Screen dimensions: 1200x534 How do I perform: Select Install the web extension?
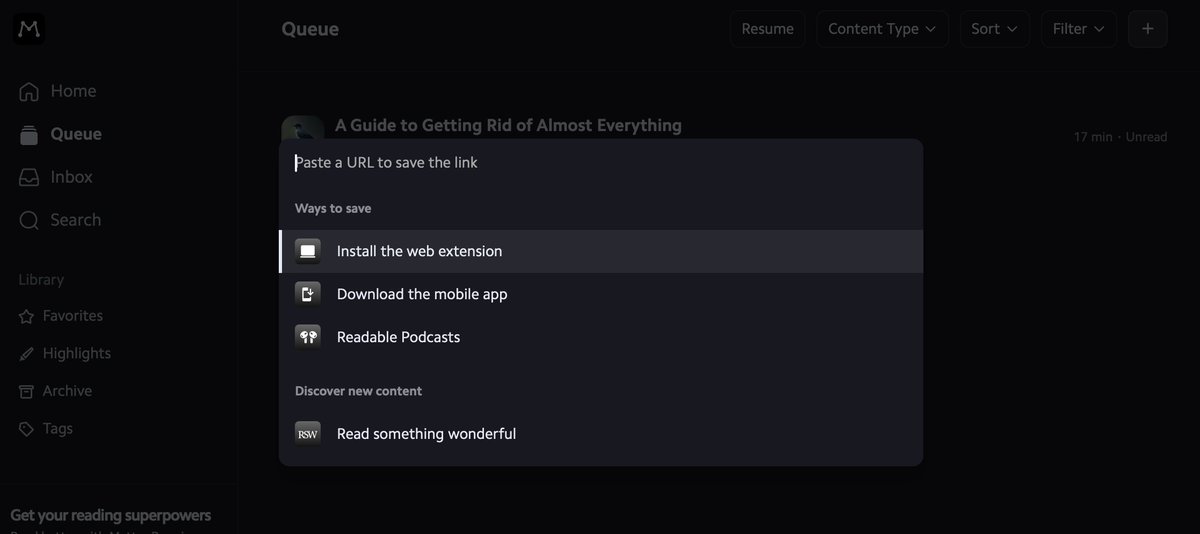(x=601, y=251)
